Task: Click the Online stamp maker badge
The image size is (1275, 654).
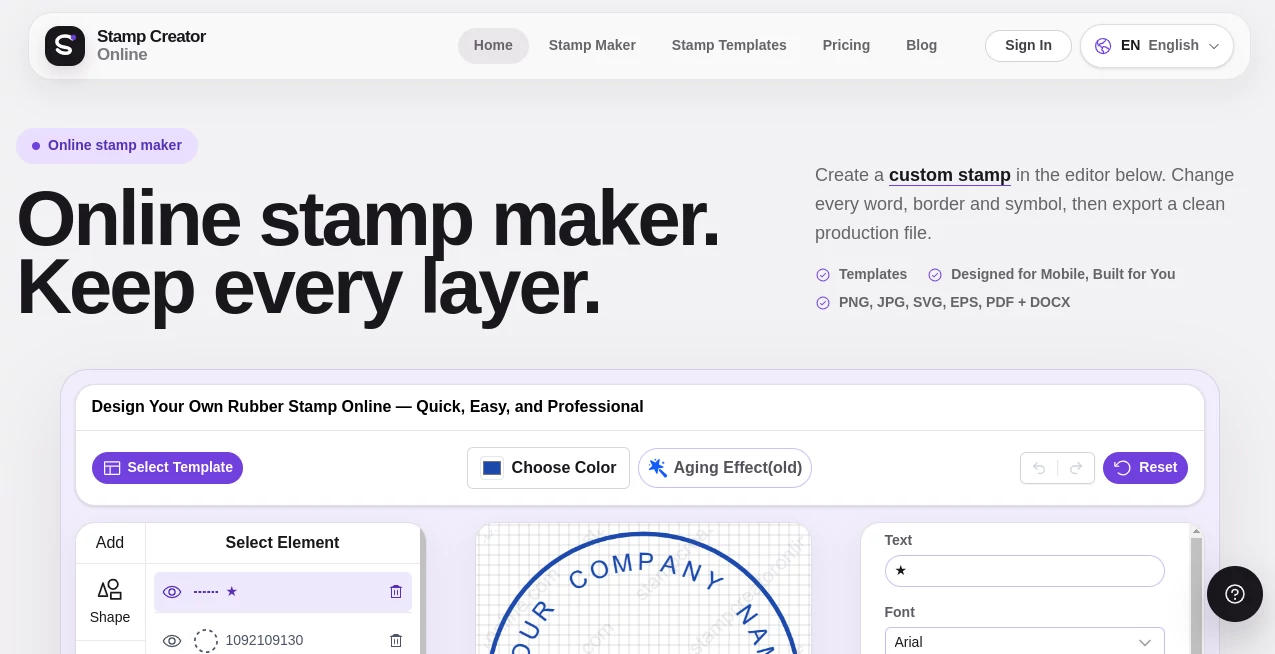Action: [107, 146]
